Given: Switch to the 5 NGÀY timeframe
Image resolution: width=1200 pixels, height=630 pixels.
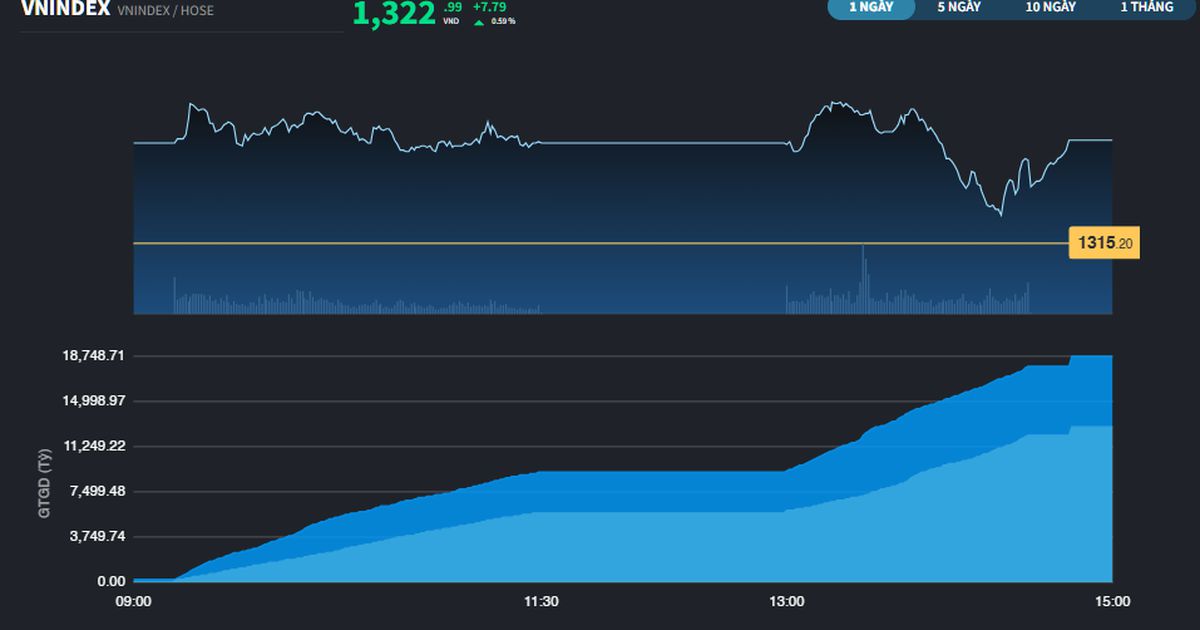Looking at the screenshot, I should click(x=958, y=7).
